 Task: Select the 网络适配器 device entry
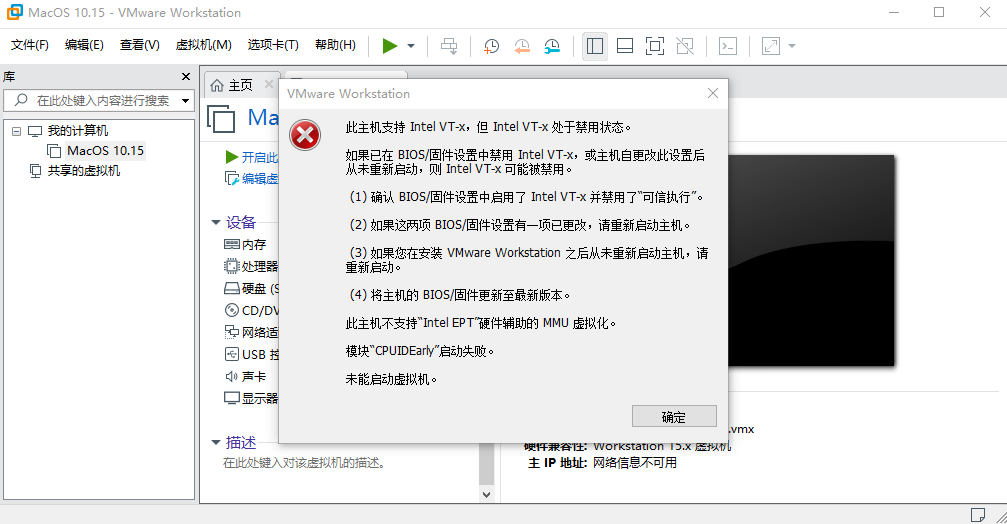coord(251,332)
